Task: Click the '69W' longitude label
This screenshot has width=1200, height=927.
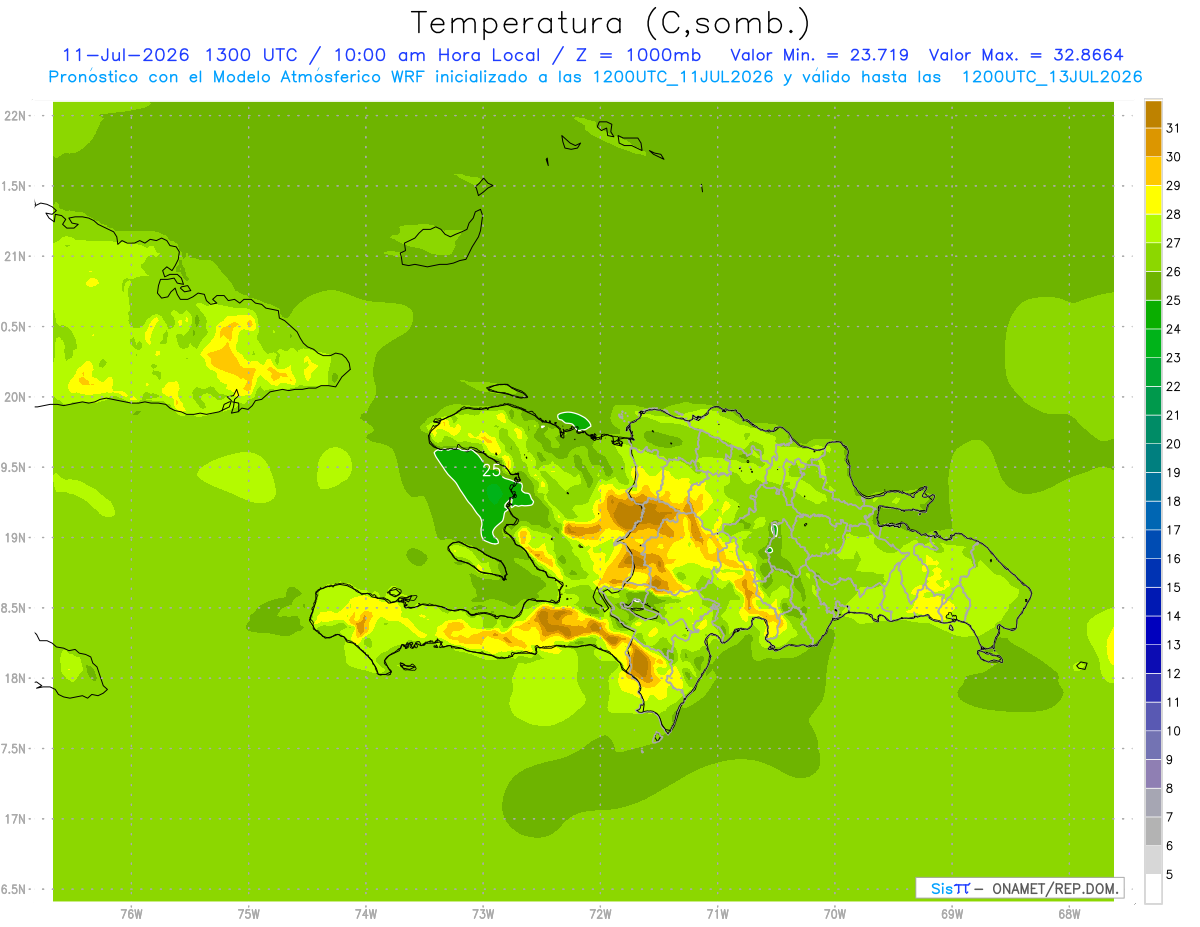Action: (x=952, y=914)
